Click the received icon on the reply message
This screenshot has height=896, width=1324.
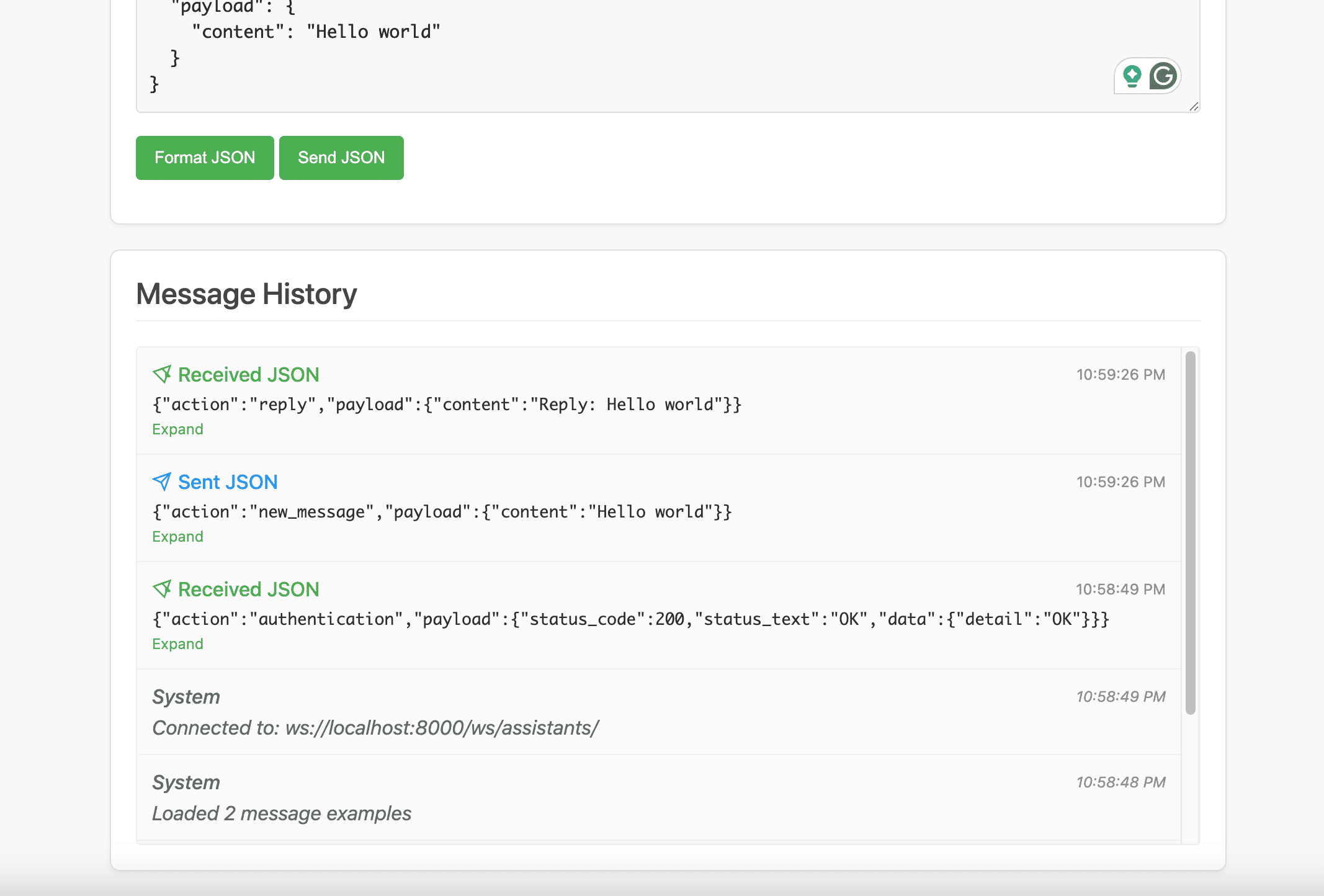162,374
